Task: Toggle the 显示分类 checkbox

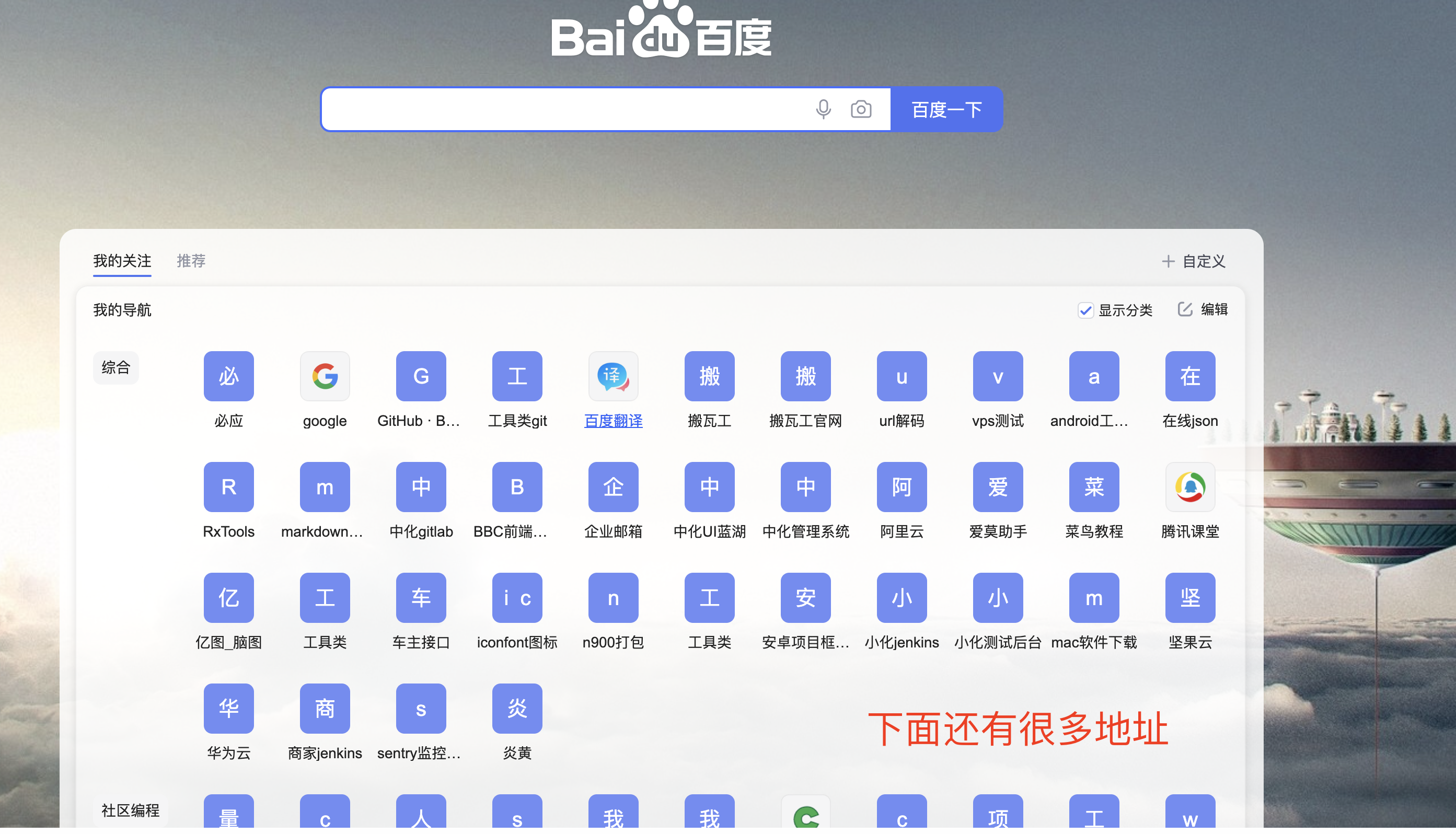Action: click(x=1085, y=310)
